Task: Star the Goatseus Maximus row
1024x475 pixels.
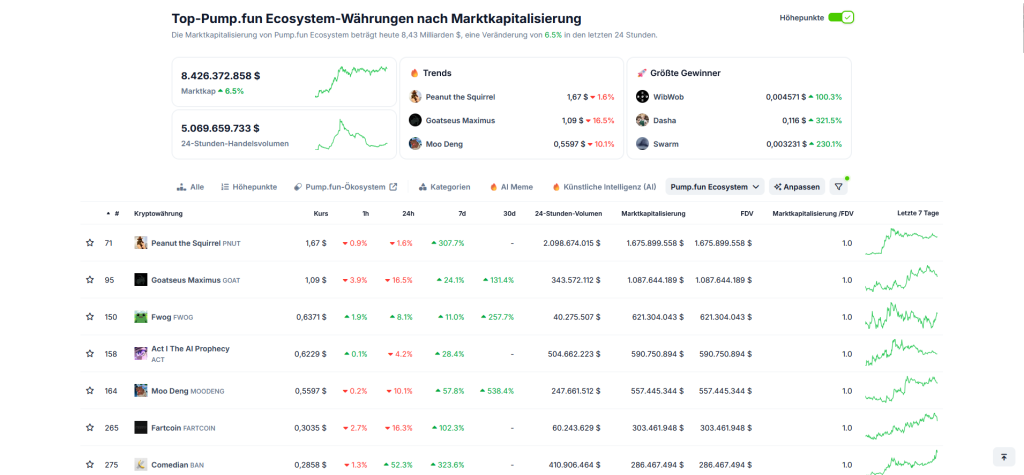Action: [89, 280]
